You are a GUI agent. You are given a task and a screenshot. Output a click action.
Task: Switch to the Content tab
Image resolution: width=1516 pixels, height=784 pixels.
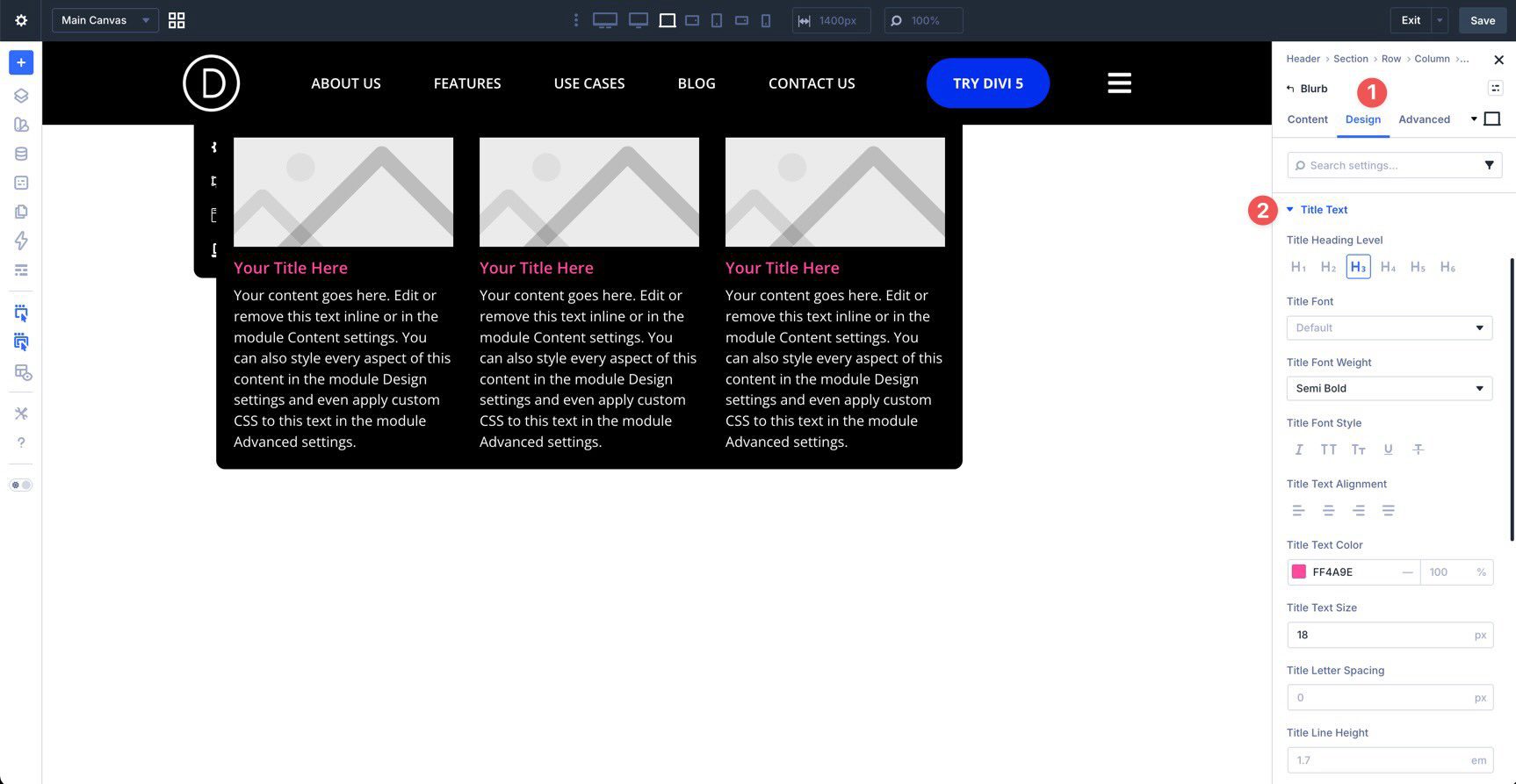click(1307, 119)
